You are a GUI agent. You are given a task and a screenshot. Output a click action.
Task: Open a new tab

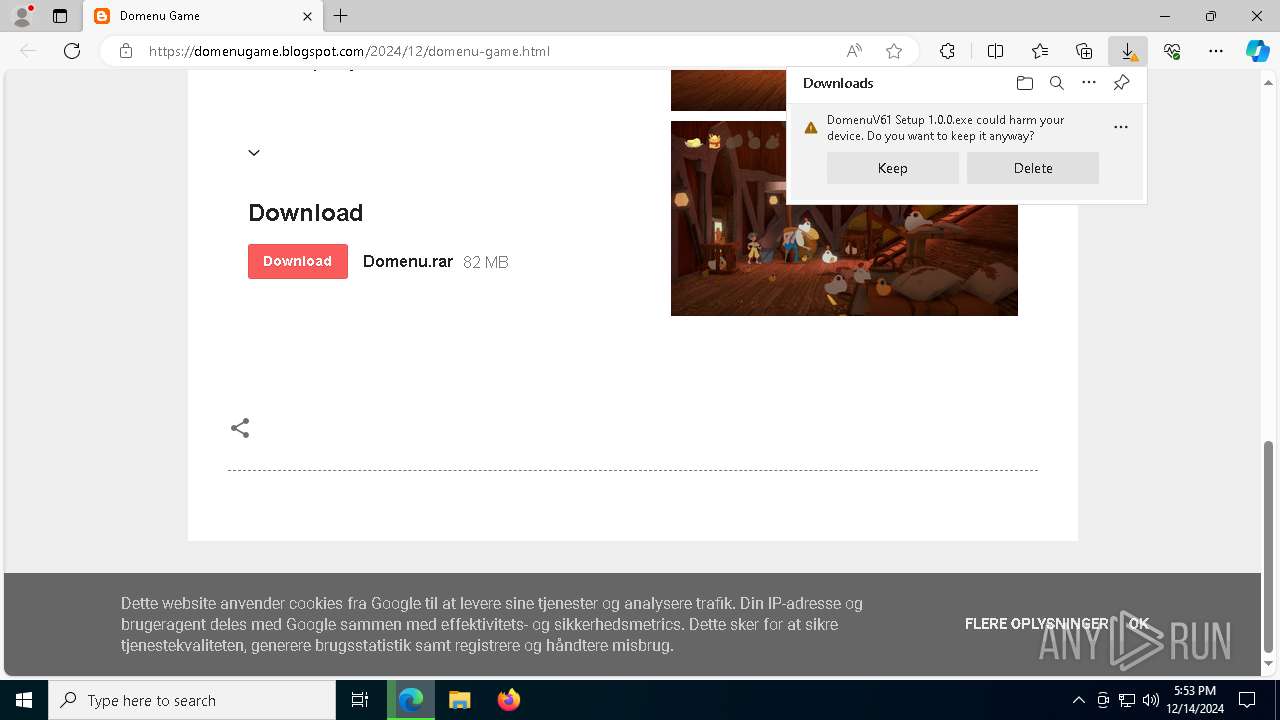click(341, 16)
